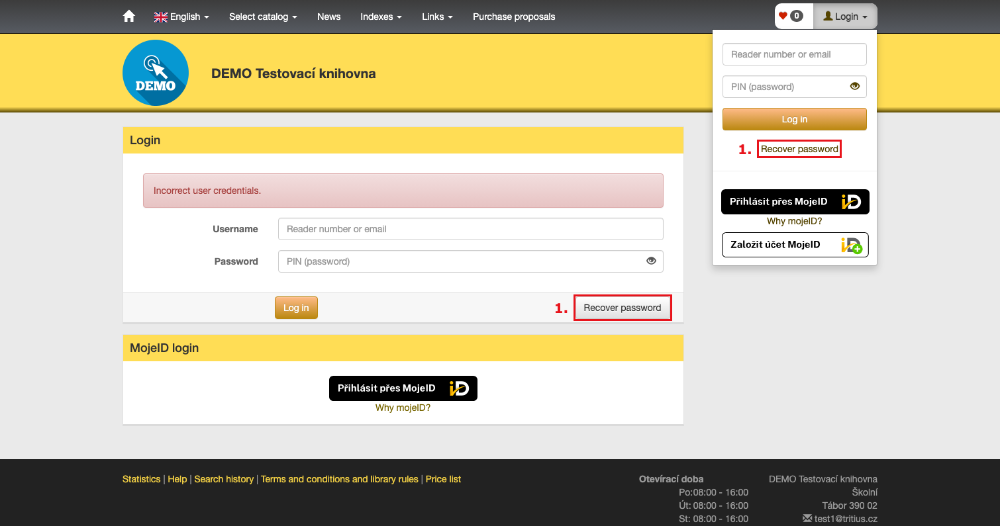Show password in the Login form PIN field

pos(651,261)
